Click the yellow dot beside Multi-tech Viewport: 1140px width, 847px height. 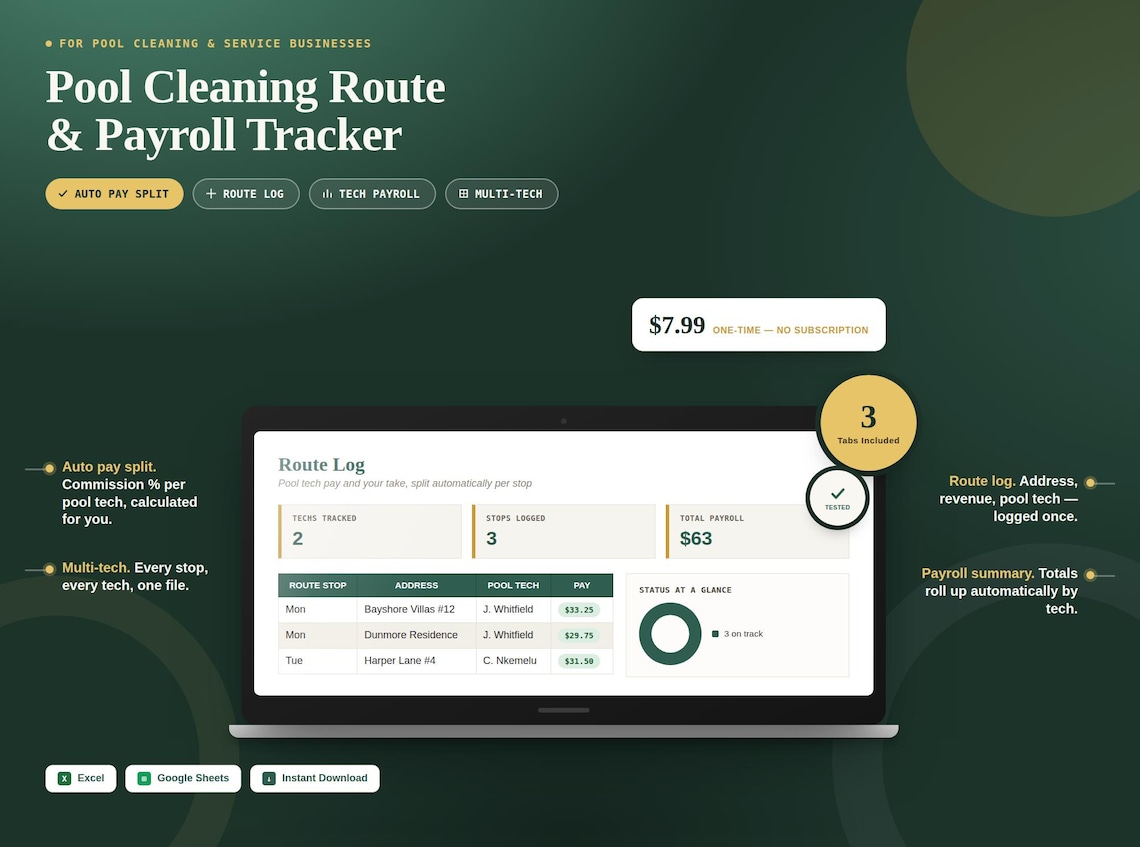[49, 569]
